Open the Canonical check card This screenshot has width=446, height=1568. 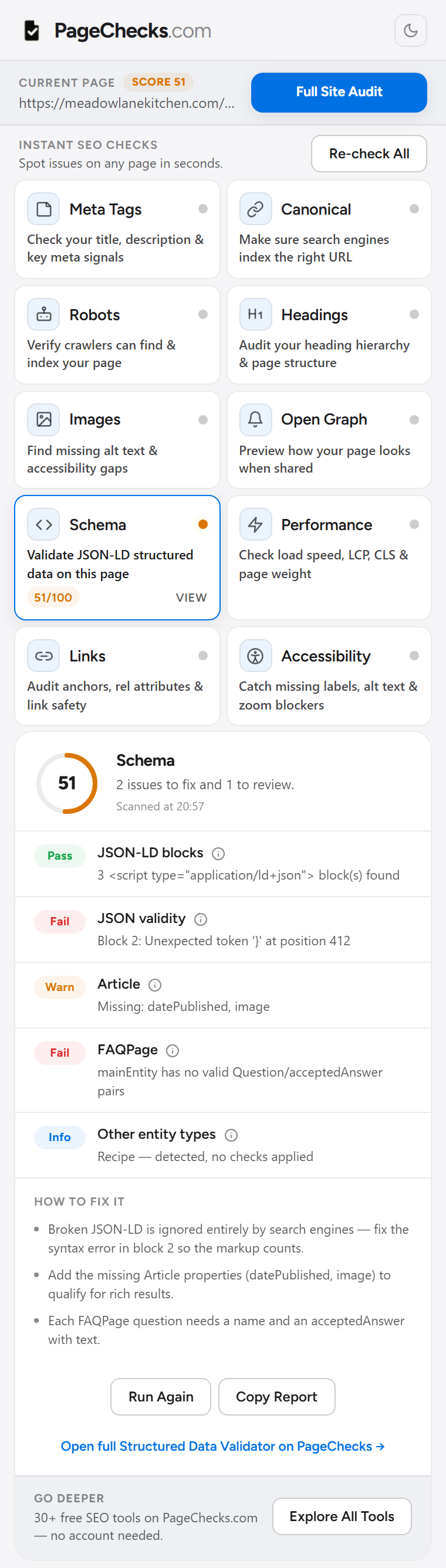[329, 229]
